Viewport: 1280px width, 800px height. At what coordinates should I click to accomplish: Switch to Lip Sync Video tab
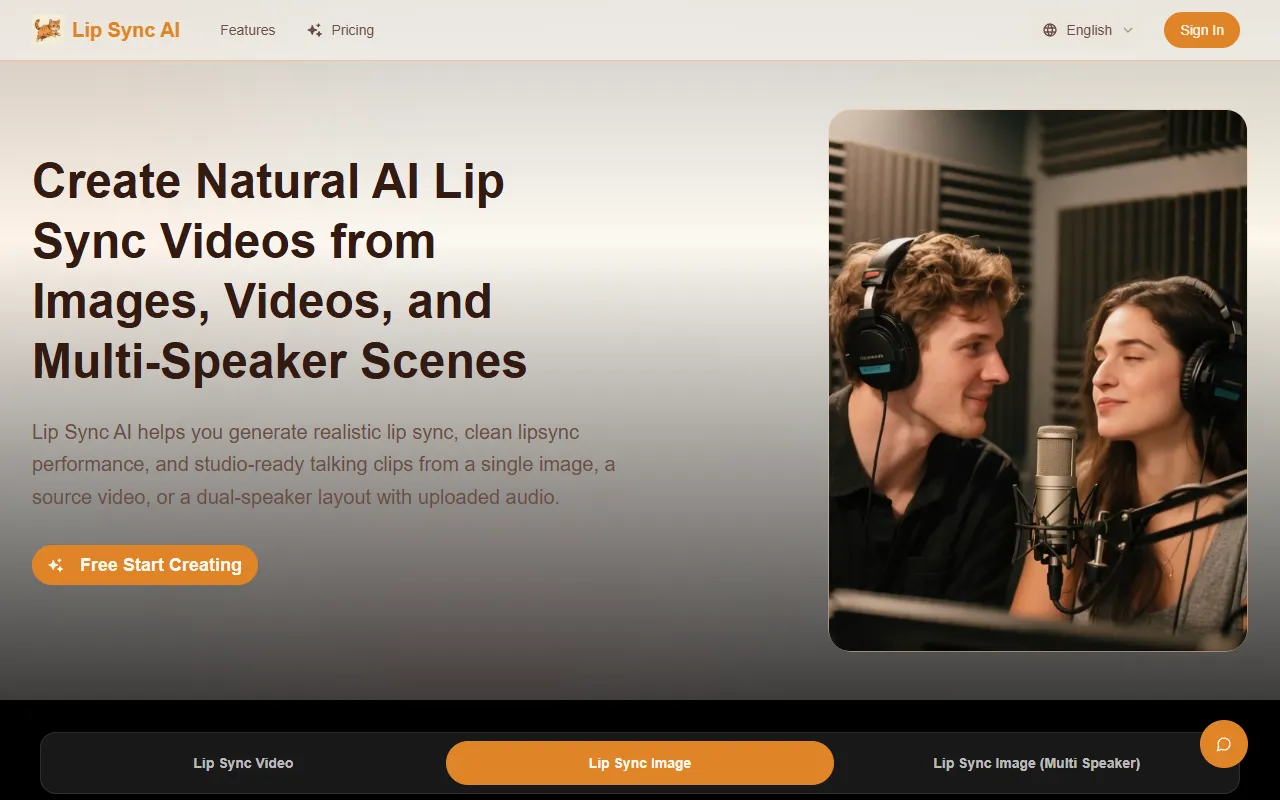coord(243,763)
